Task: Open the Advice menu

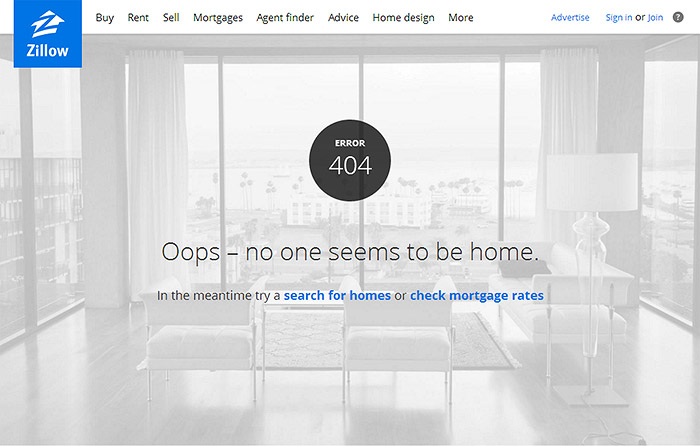Action: point(343,17)
